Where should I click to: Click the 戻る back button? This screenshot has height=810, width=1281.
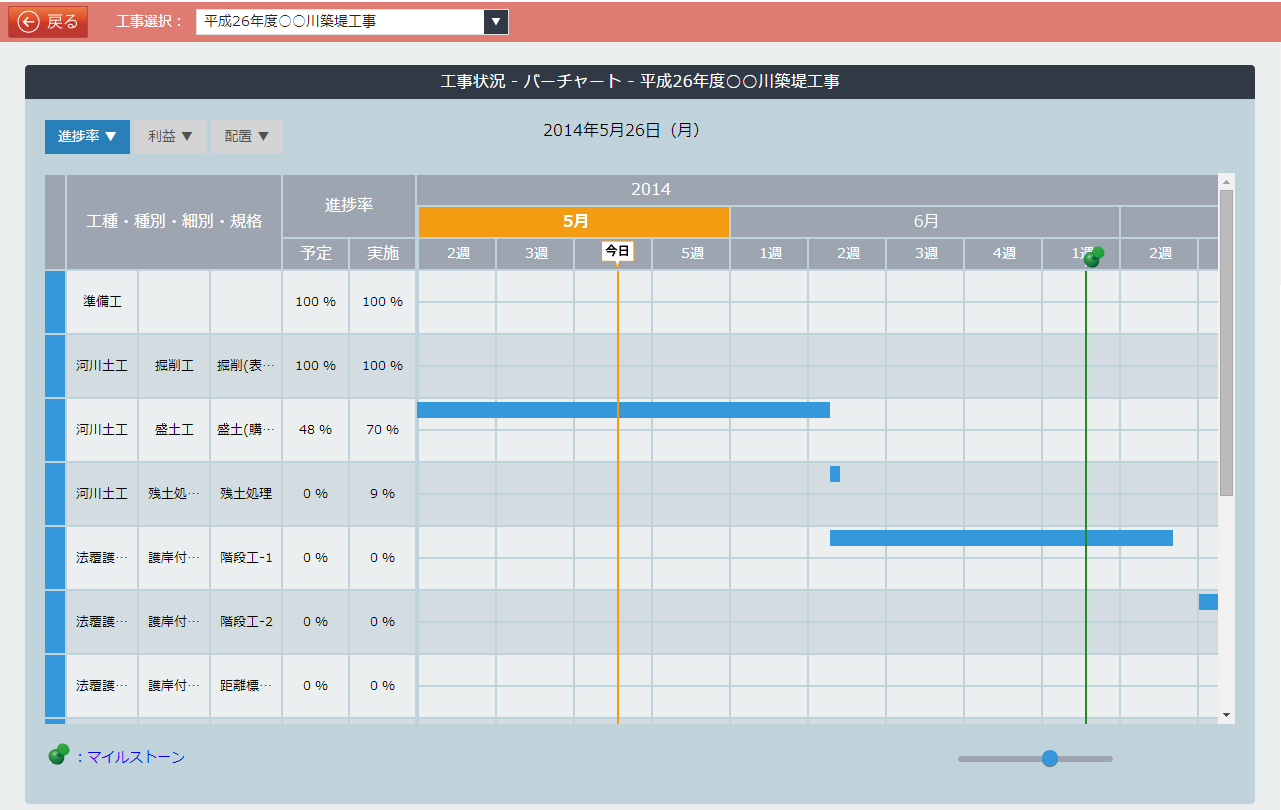pyautogui.click(x=48, y=22)
